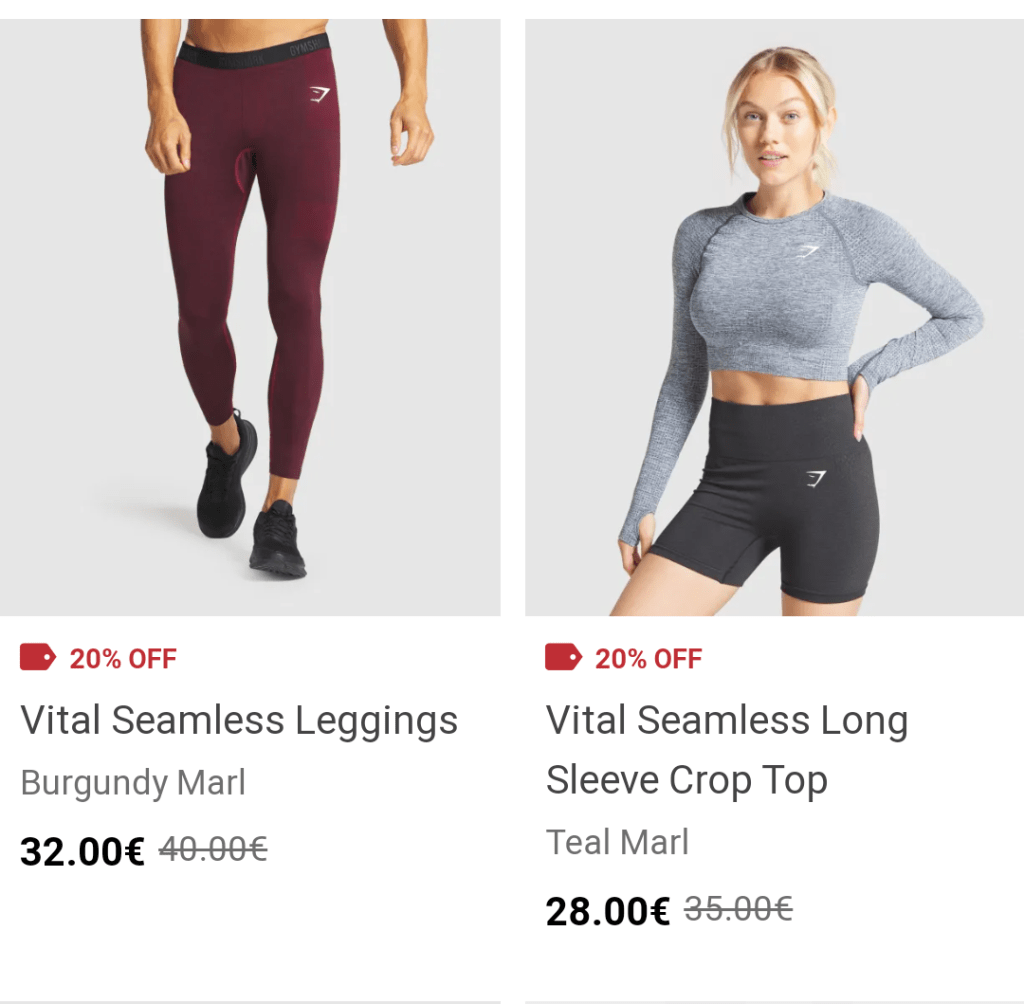Click the crossed-out 35.00€ original price
This screenshot has width=1024, height=1004.
point(738,910)
